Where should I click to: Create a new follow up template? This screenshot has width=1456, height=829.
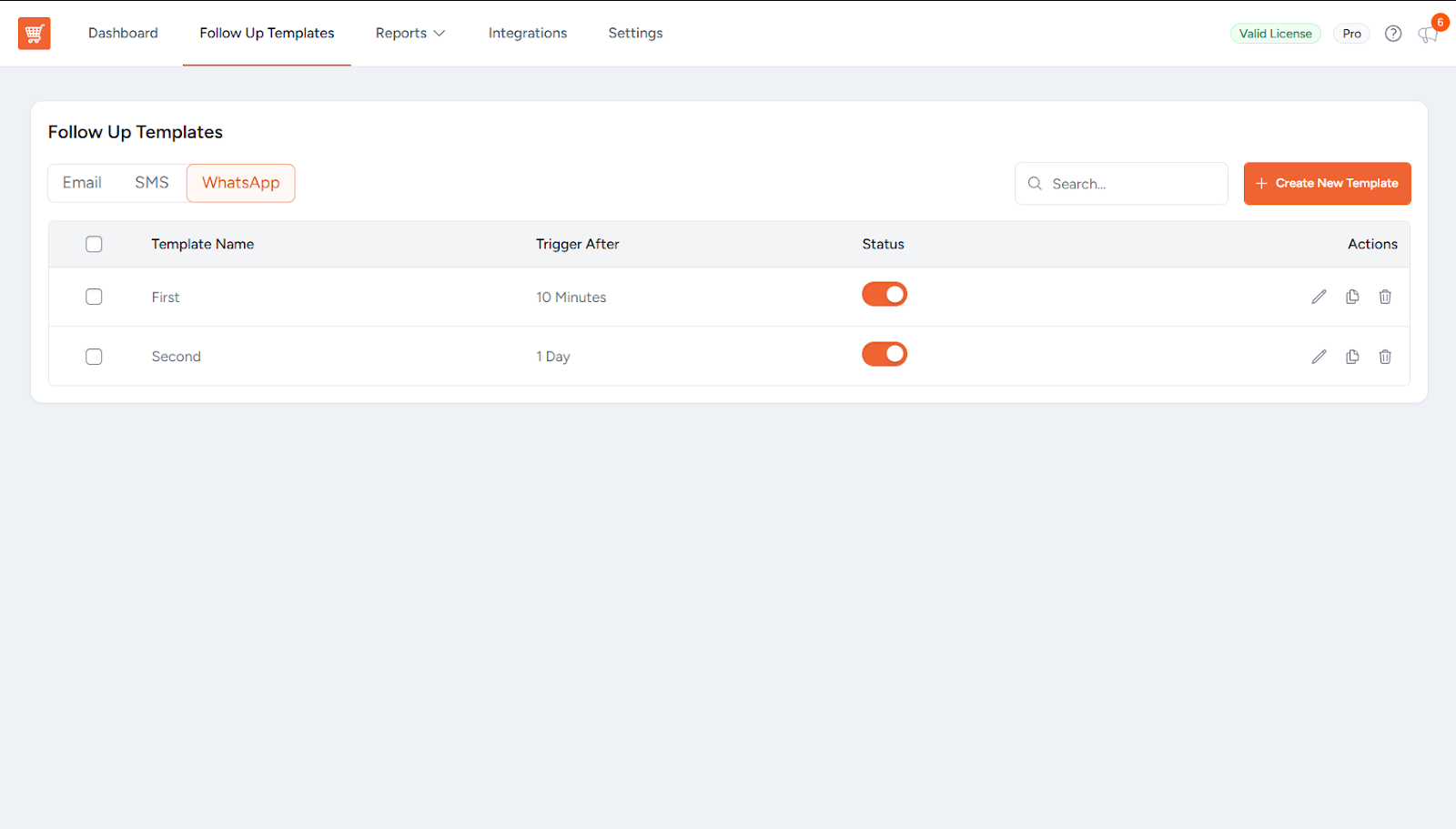tap(1327, 183)
